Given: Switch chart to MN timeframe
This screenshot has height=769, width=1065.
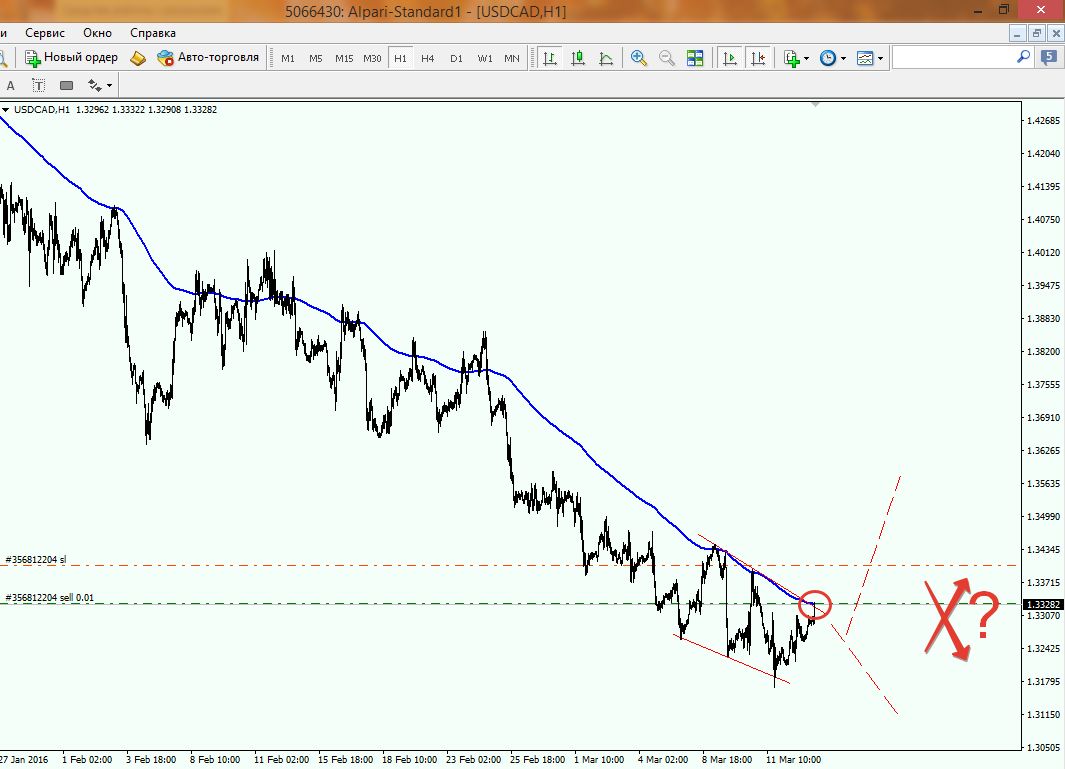Looking at the screenshot, I should pos(511,58).
